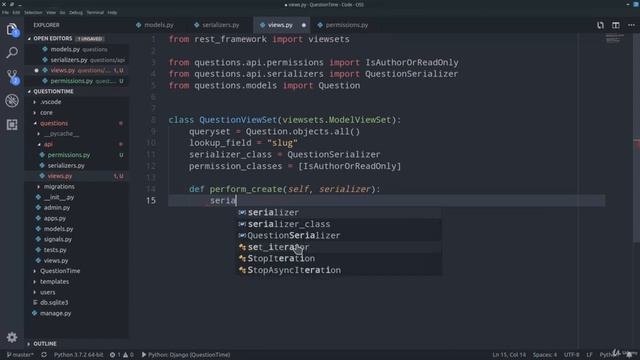Choose the 'set_iterator' autocomplete suggestion
This screenshot has height=360, width=640.
pos(340,247)
